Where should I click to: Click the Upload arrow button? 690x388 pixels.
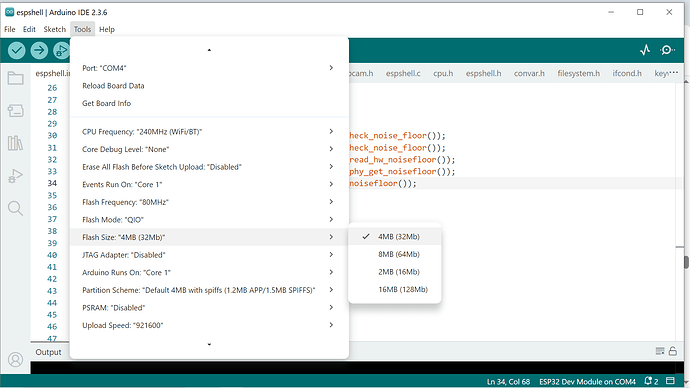point(39,50)
